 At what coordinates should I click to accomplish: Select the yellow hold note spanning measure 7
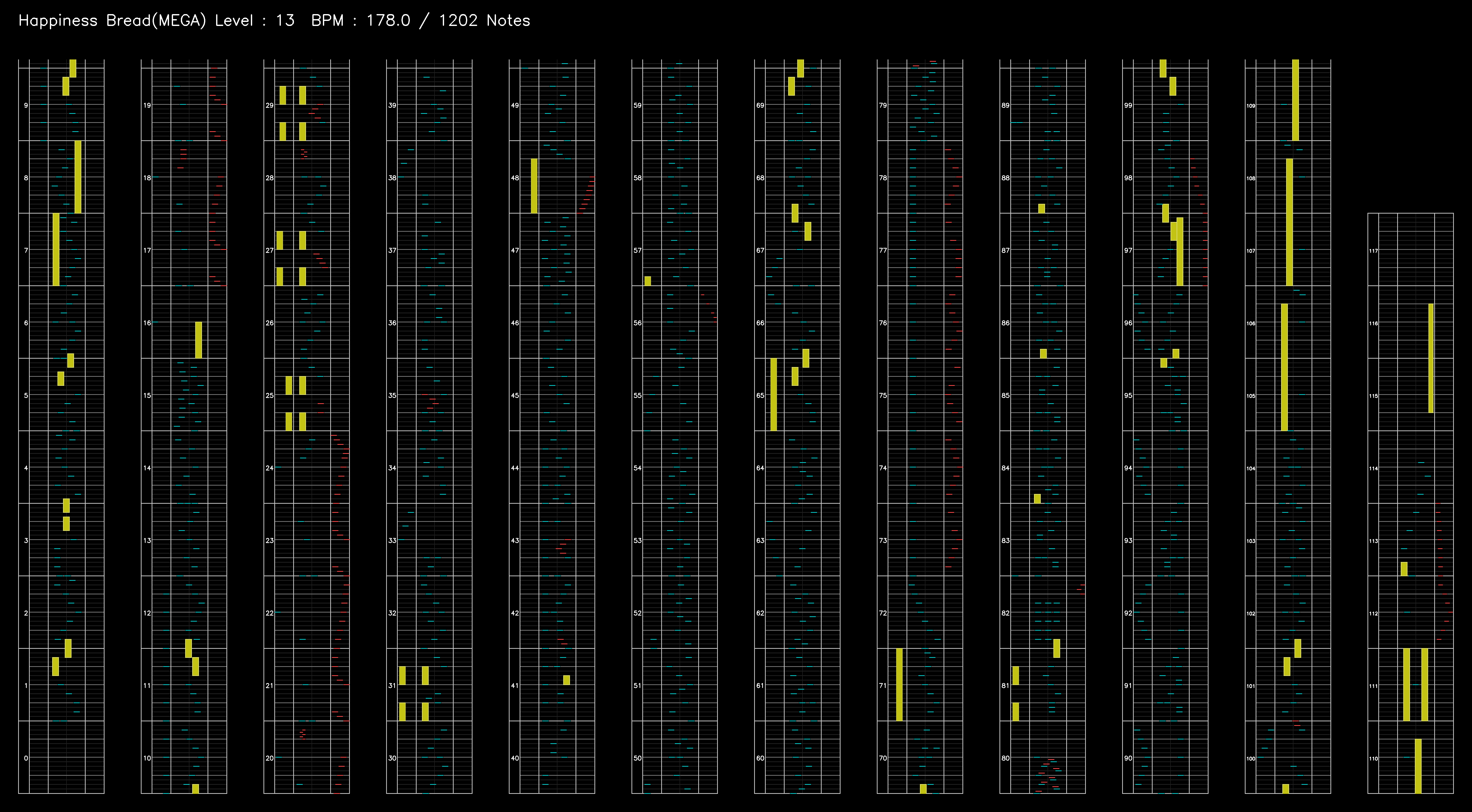tap(56, 249)
